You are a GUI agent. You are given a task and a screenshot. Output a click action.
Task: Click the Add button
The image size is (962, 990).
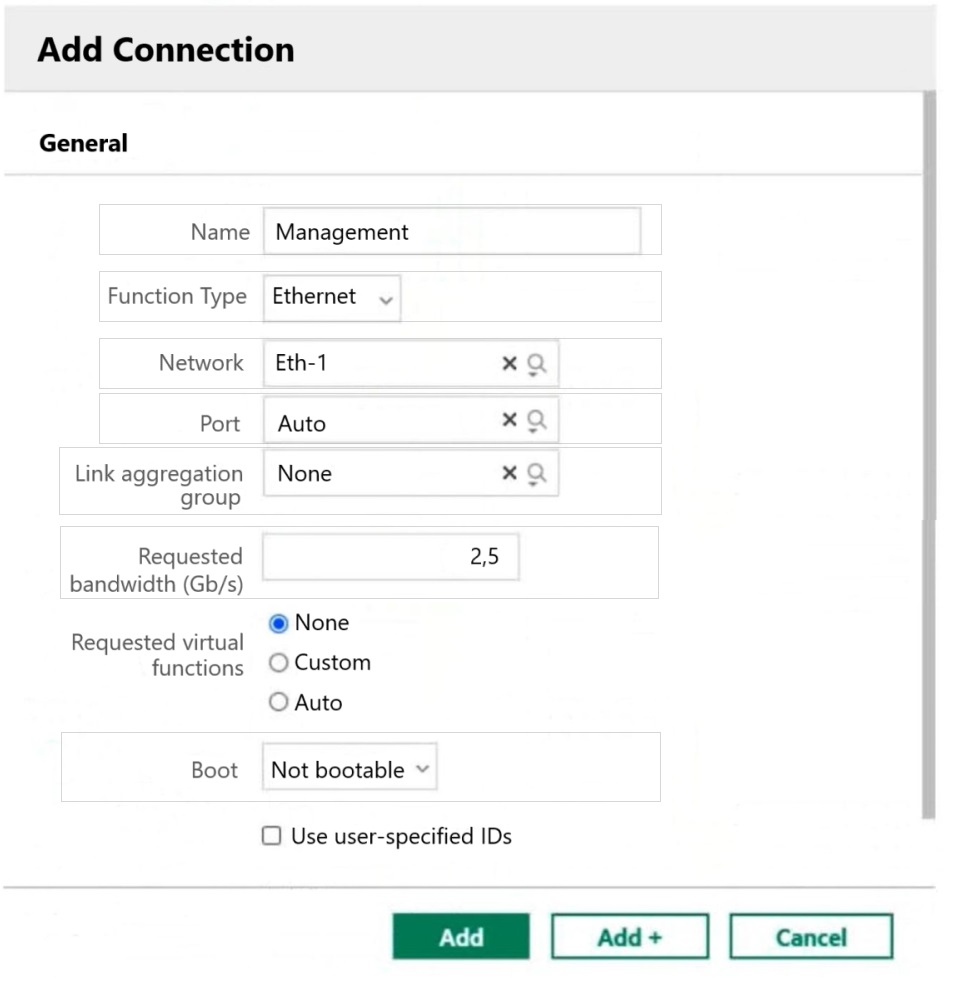[x=461, y=936]
